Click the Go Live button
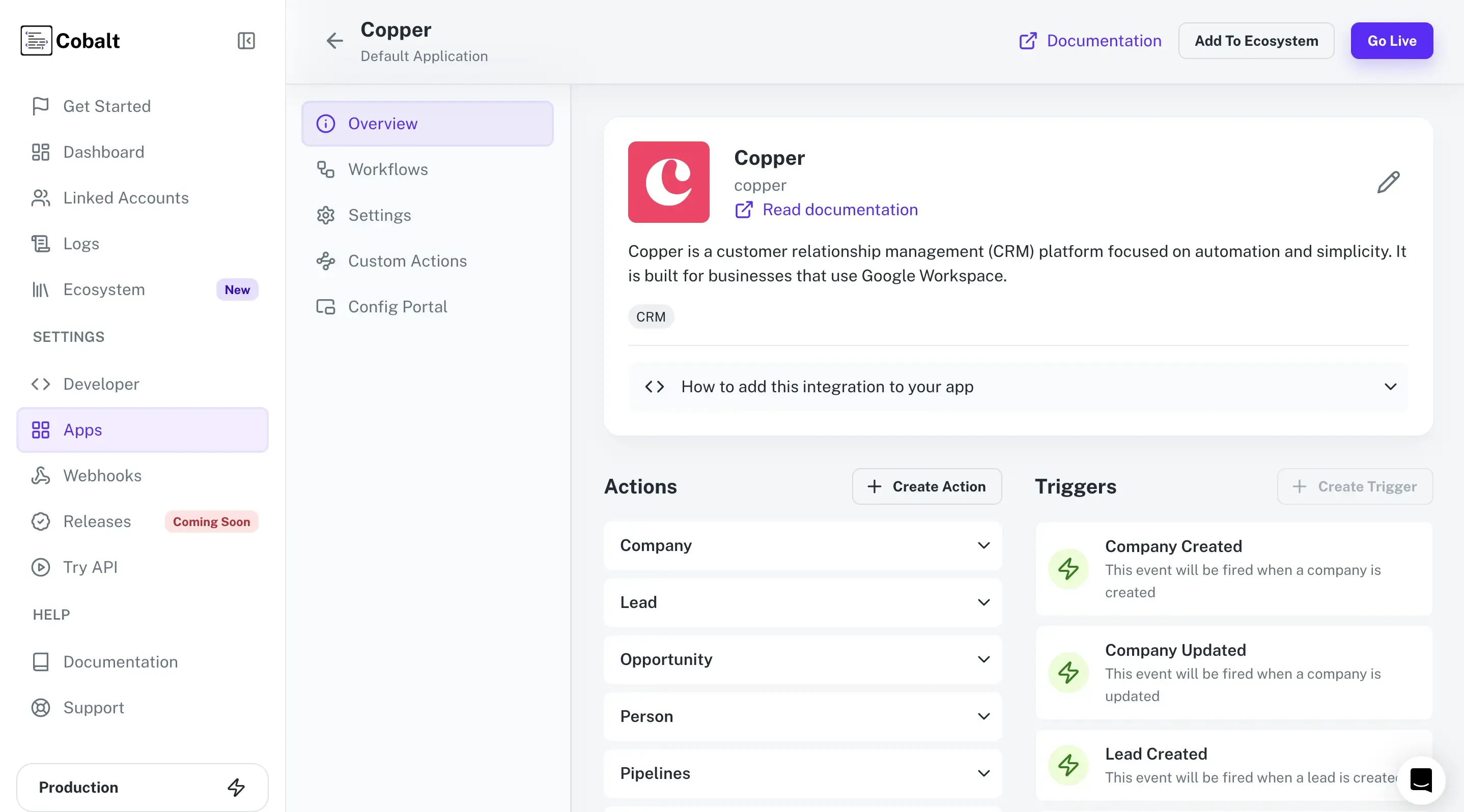 (1391, 41)
